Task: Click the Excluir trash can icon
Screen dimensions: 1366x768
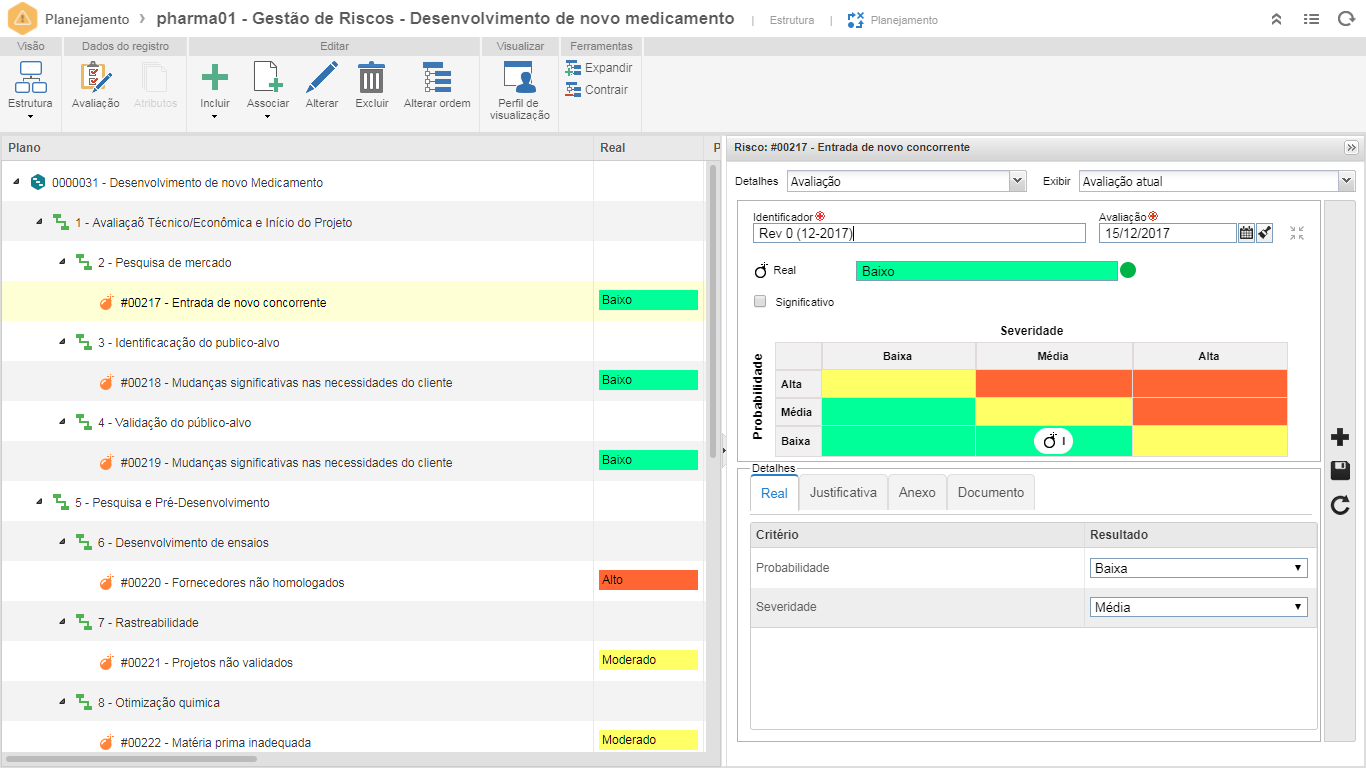Action: [x=372, y=78]
